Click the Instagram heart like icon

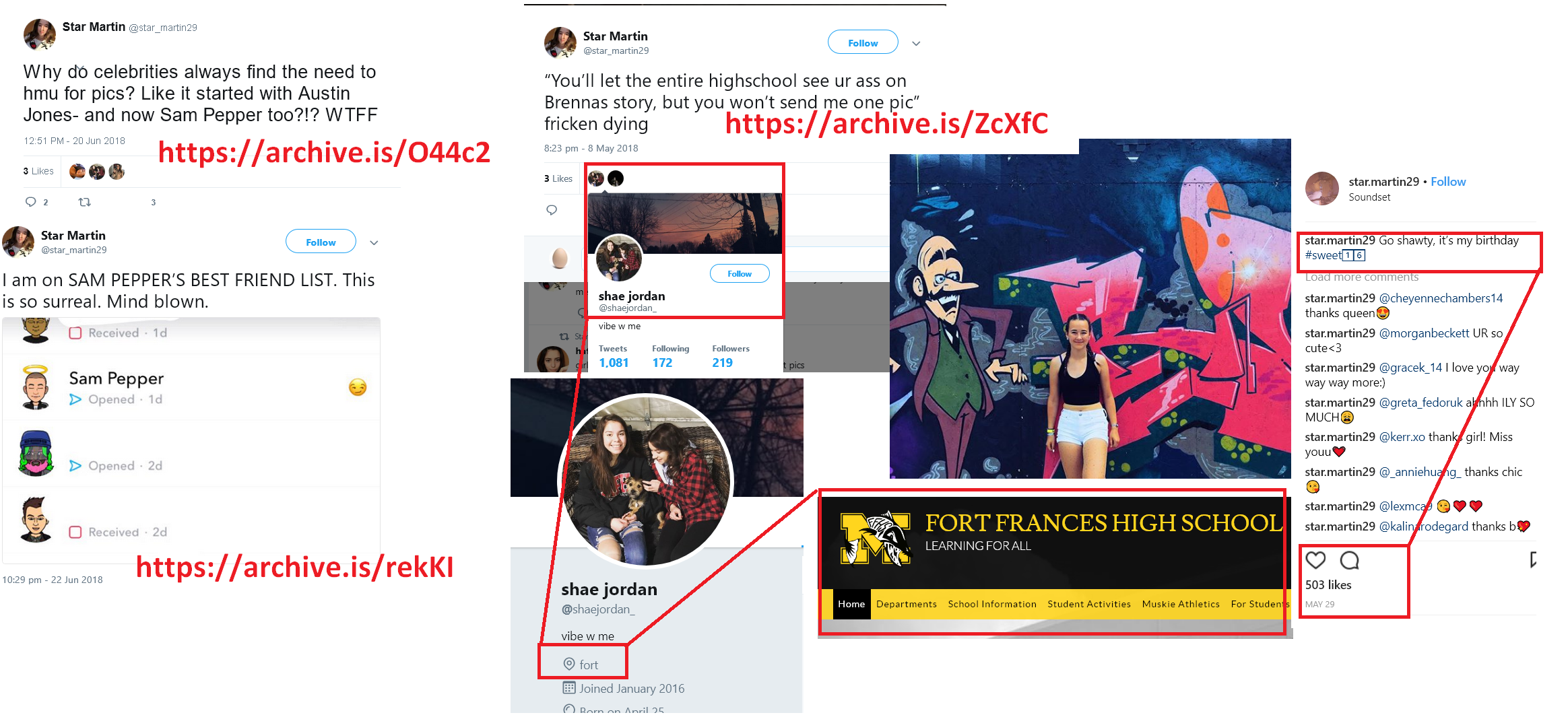(1315, 560)
